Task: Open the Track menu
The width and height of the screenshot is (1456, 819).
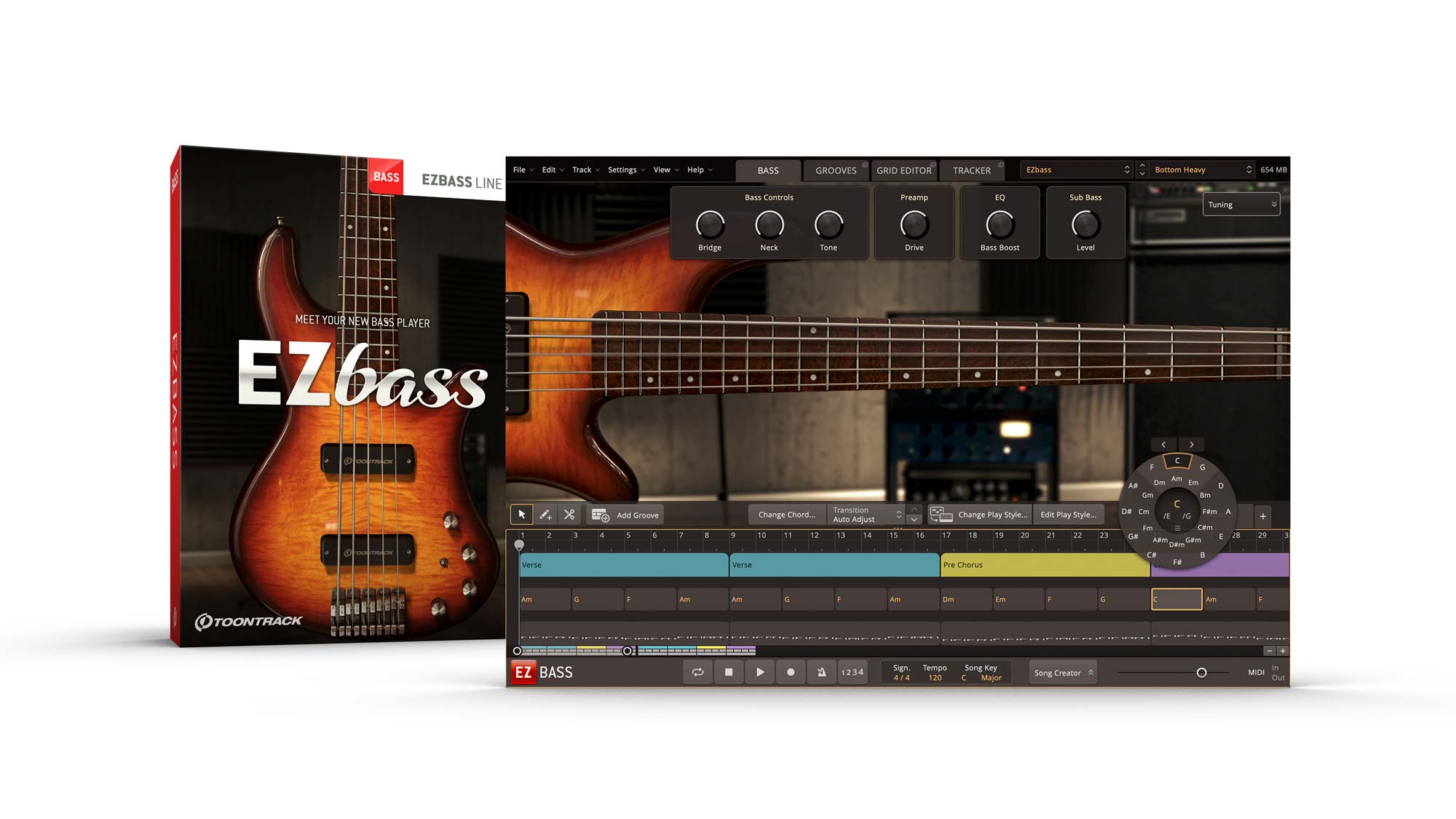Action: (x=582, y=169)
